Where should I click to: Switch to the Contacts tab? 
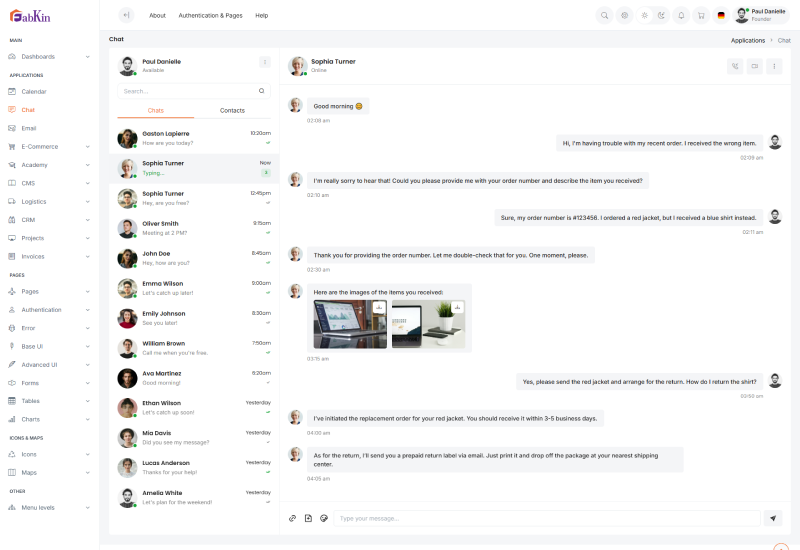(232, 110)
